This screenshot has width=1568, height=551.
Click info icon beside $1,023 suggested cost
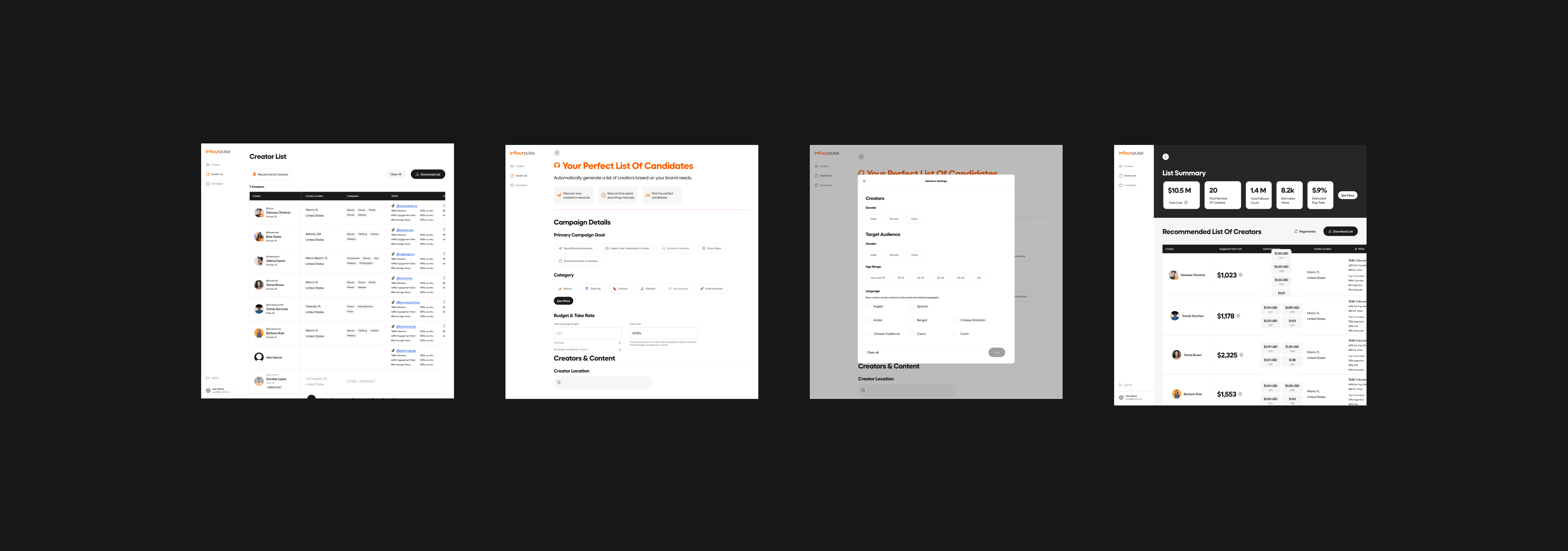tap(1240, 275)
